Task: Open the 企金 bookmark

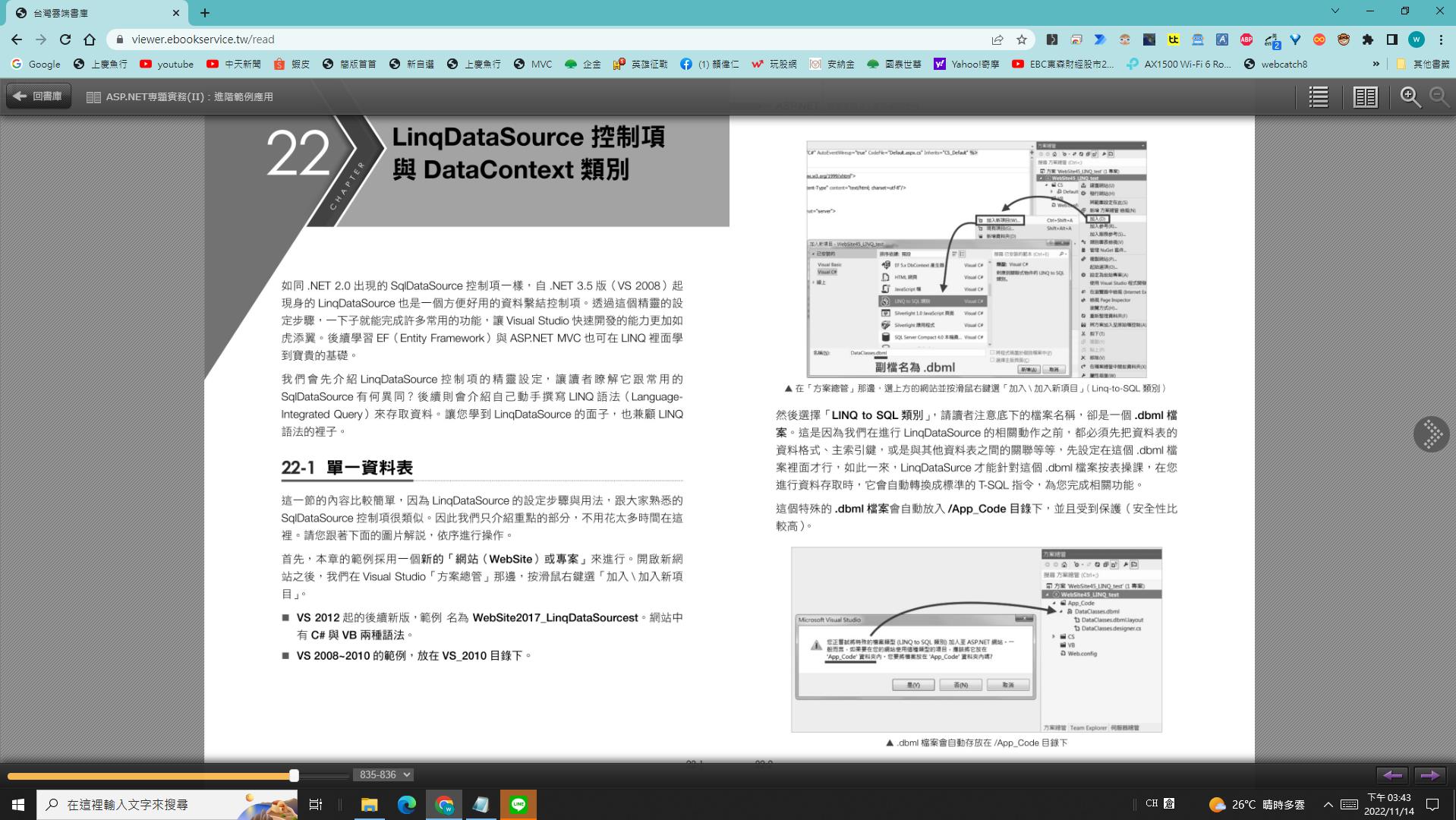Action: (583, 65)
